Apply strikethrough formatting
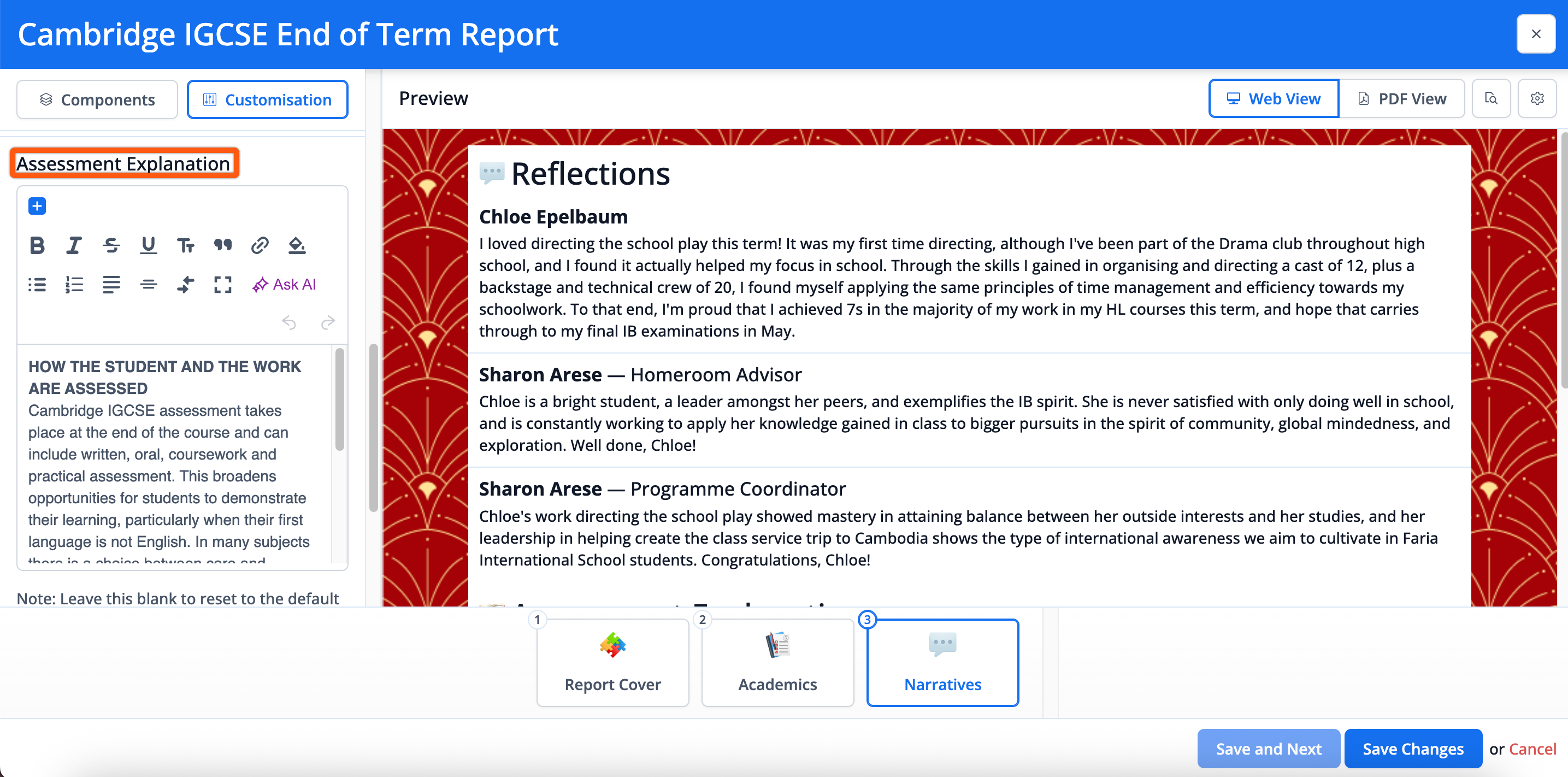 111,245
